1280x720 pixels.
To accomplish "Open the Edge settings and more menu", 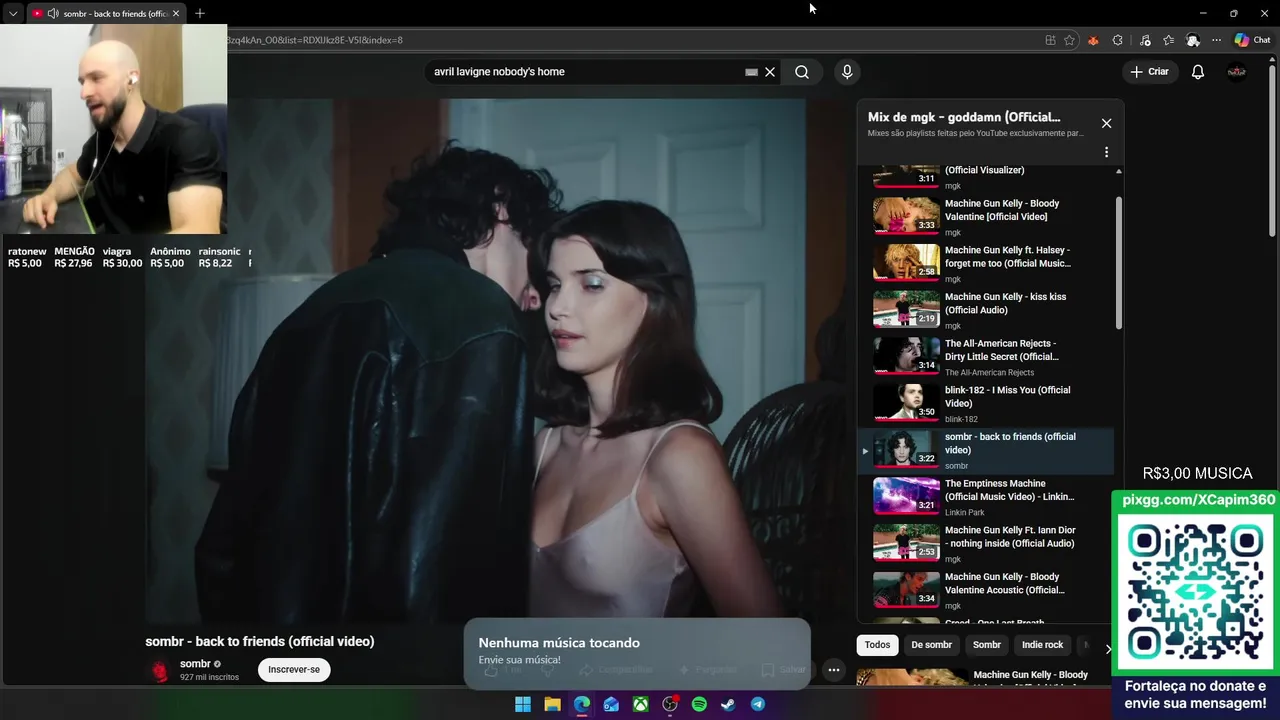I will point(1216,40).
